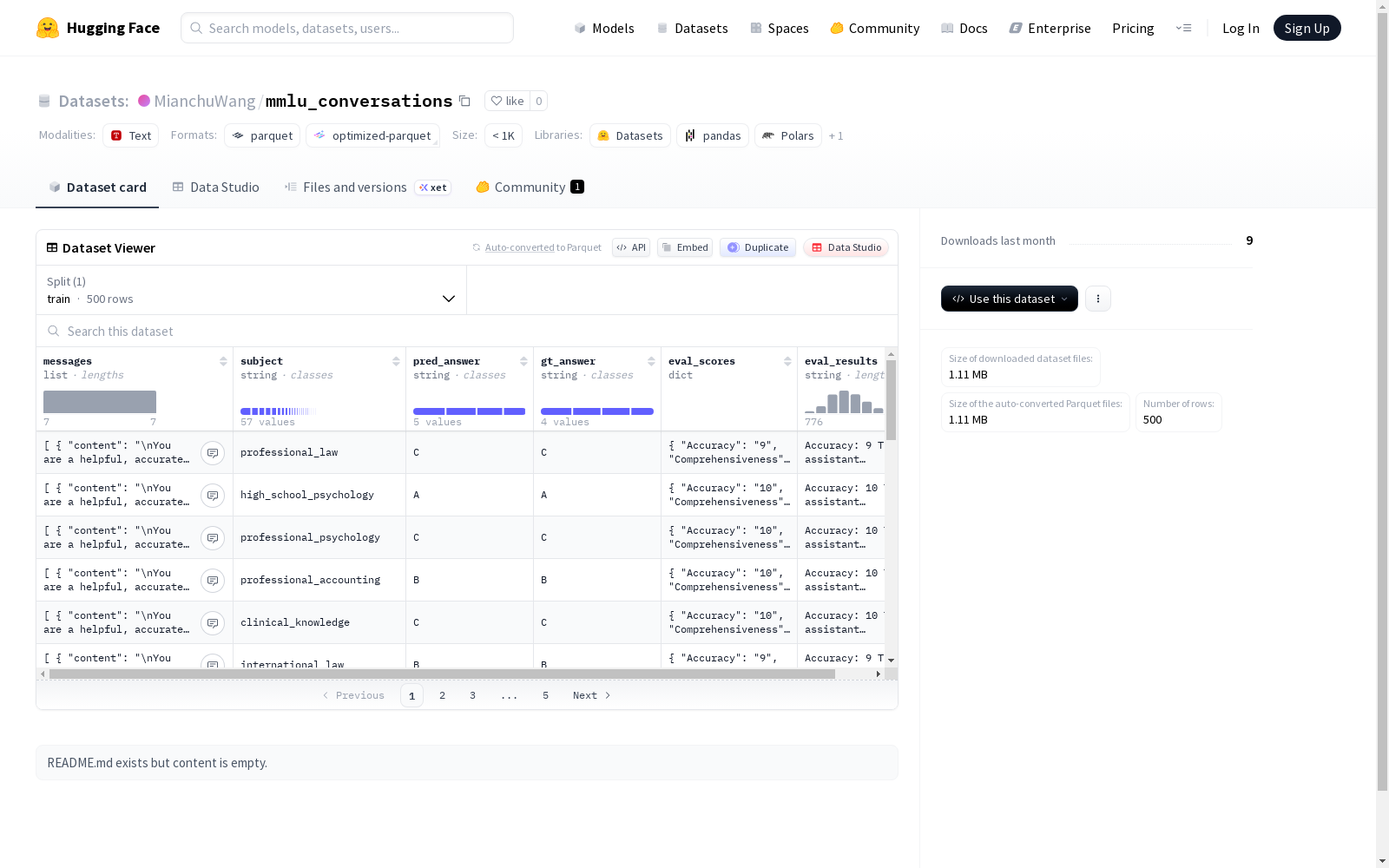The image size is (1389, 868).
Task: Open the navigation overflow menu icon
Action: (1183, 28)
